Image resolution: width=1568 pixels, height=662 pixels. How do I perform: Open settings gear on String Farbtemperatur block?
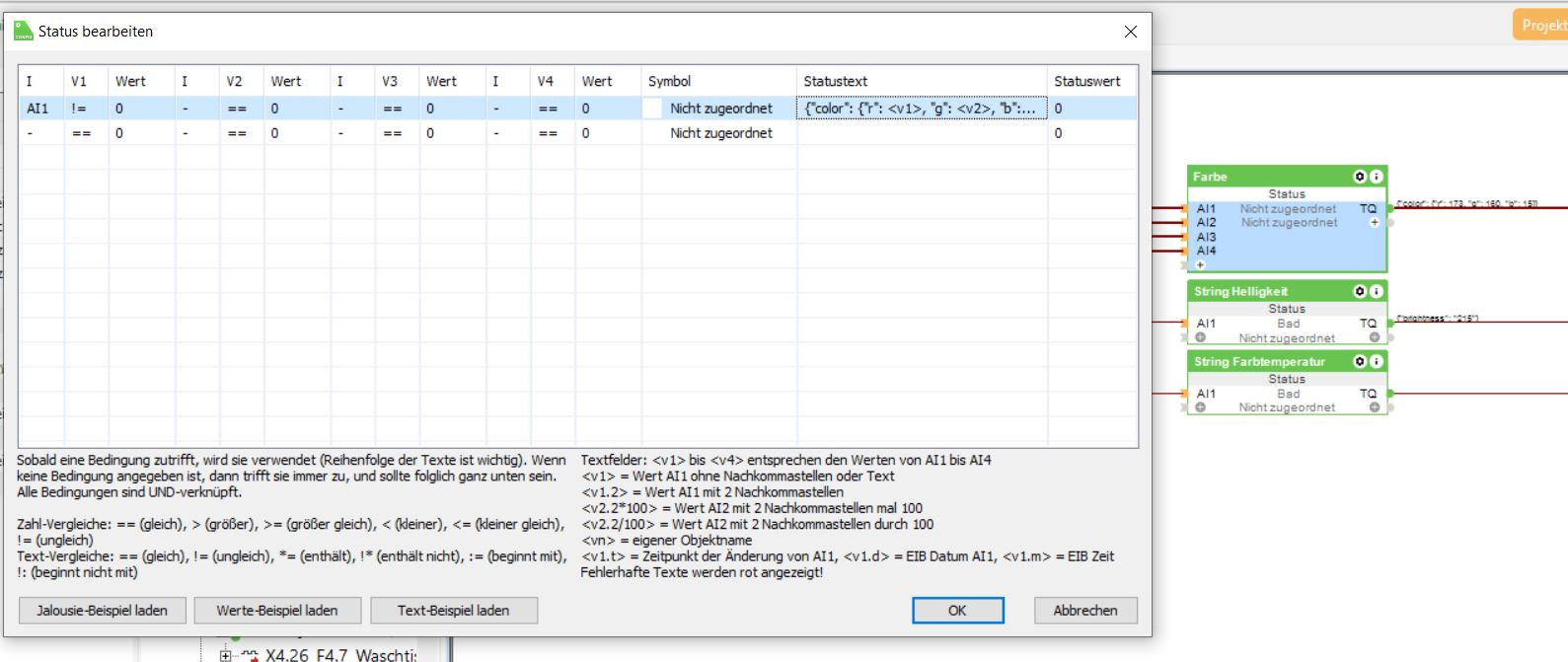tap(1360, 361)
